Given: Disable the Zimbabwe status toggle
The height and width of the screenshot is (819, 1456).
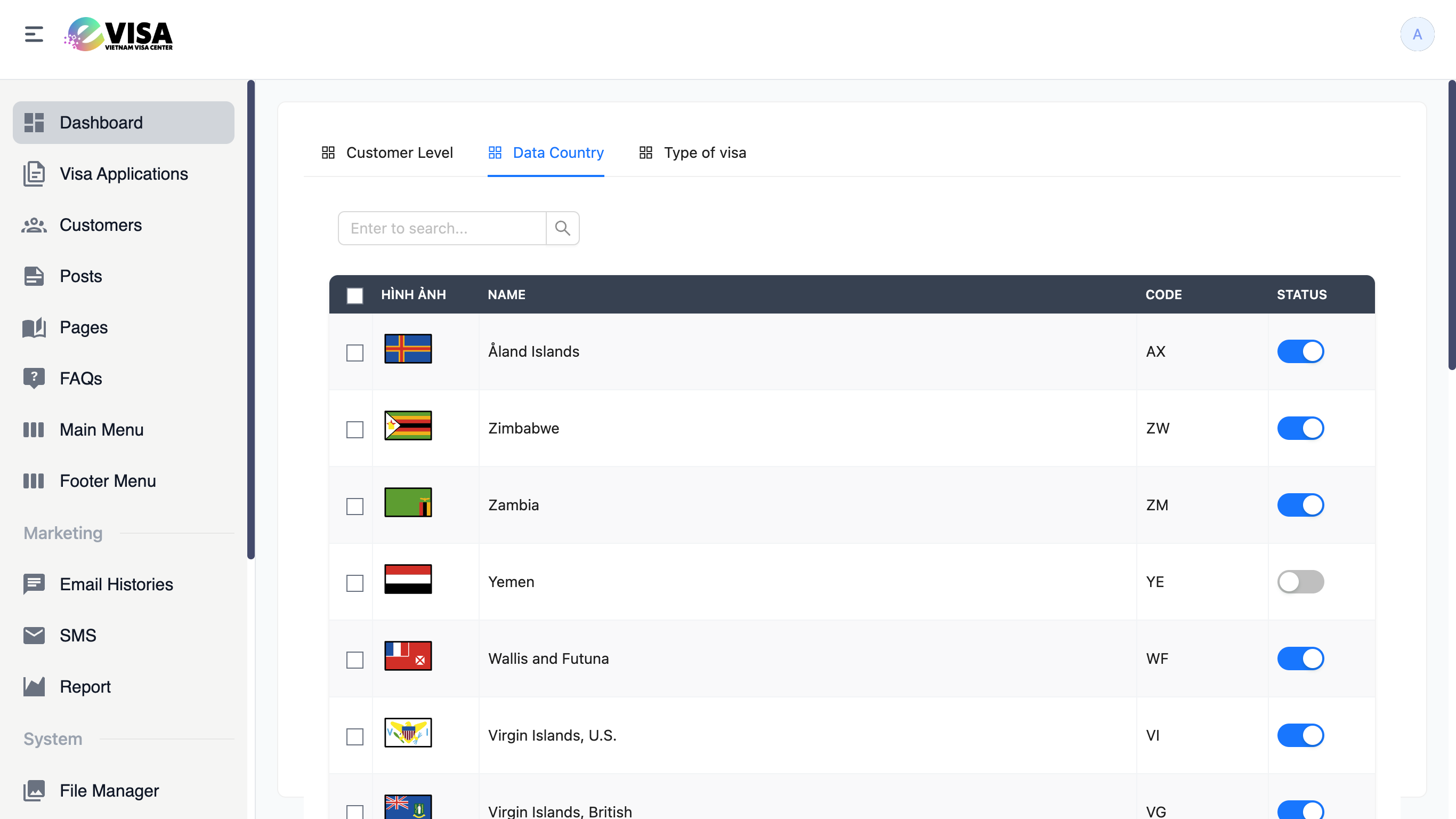Looking at the screenshot, I should (1300, 428).
